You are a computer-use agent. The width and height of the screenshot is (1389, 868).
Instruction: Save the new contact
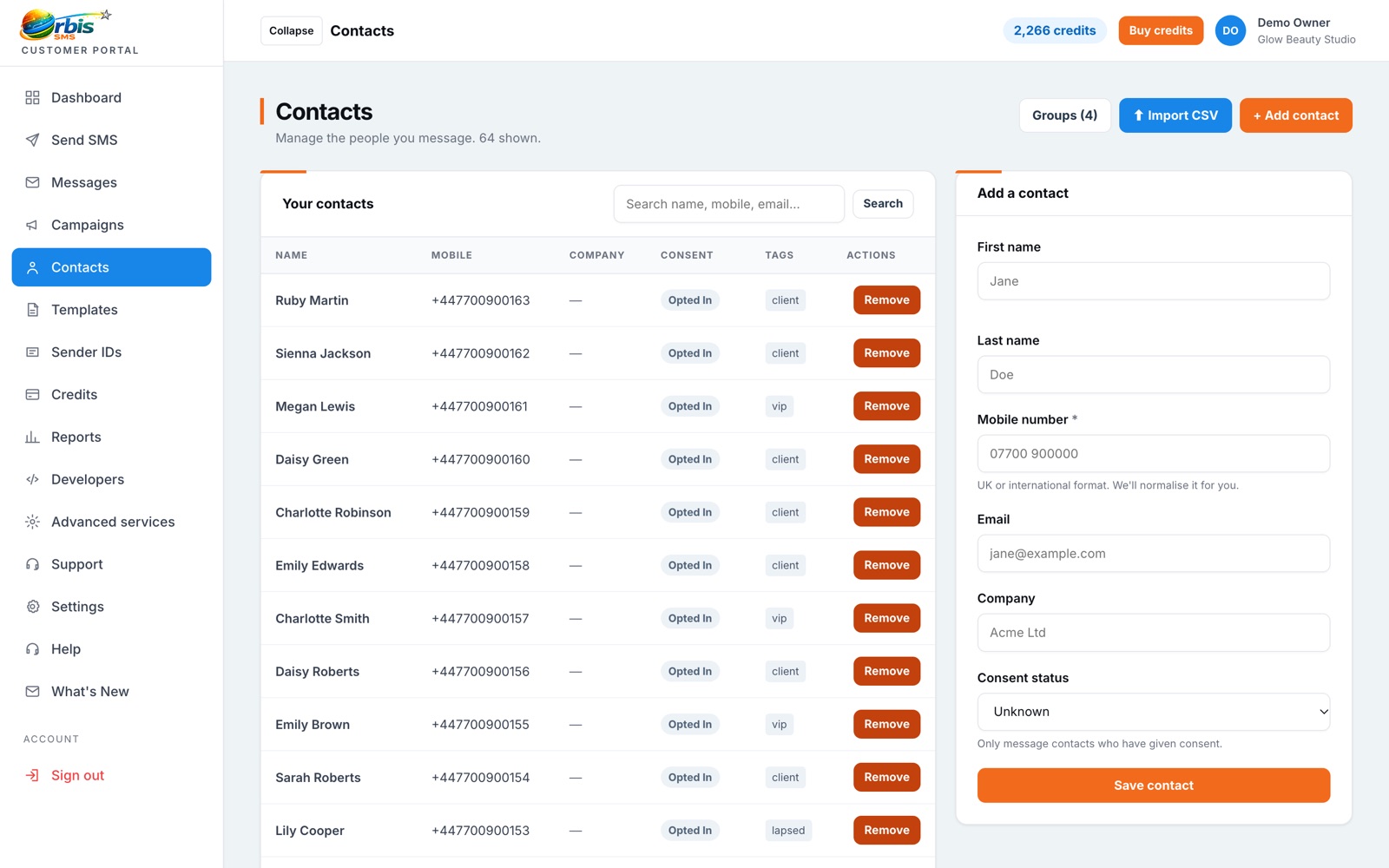coord(1154,786)
